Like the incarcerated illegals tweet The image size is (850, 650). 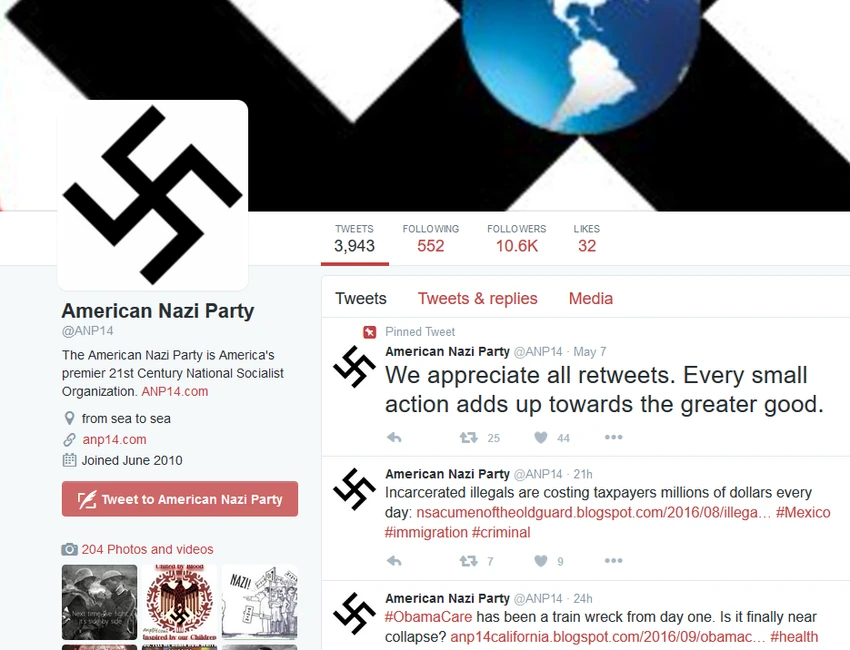[x=540, y=561]
